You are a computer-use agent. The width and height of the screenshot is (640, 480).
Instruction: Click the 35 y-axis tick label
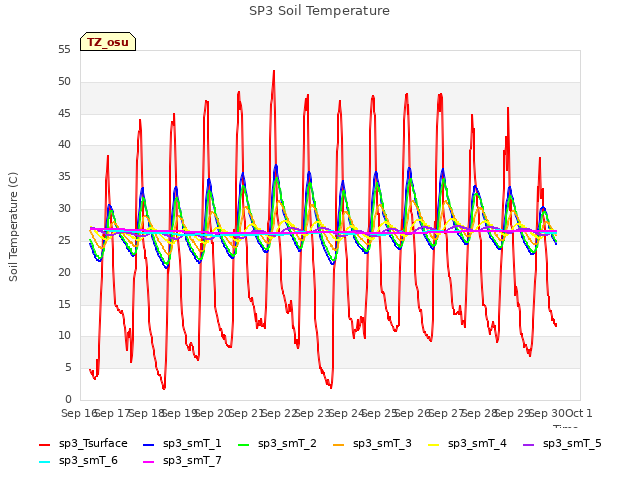click(x=64, y=177)
